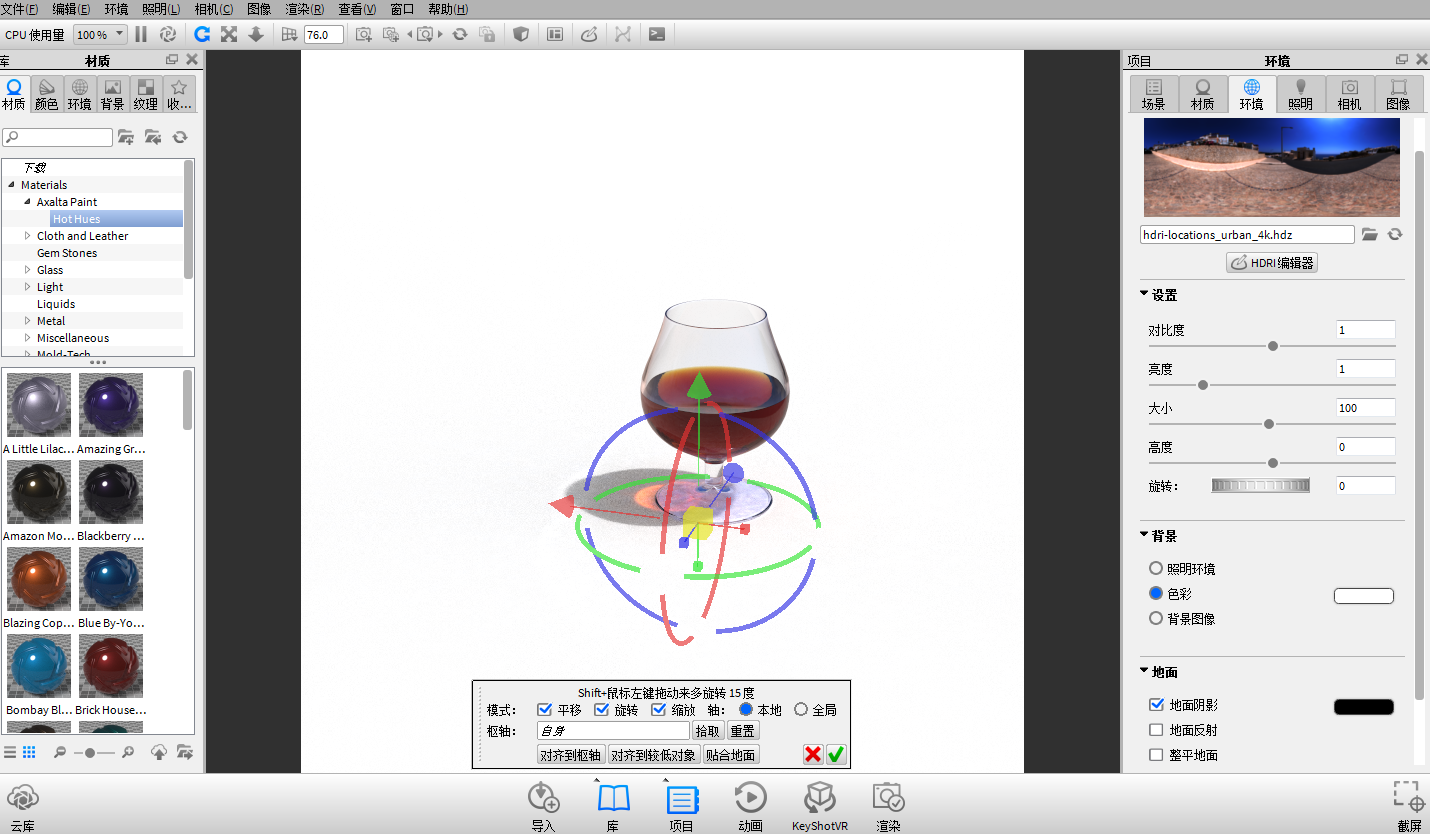Switch to the 纹理 (textures) library tab
The width and height of the screenshot is (1430, 834).
146,94
